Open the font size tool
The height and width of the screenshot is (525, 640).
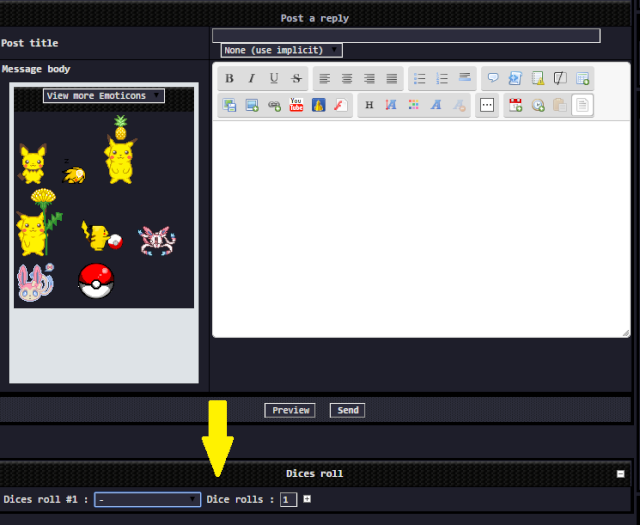pos(391,105)
